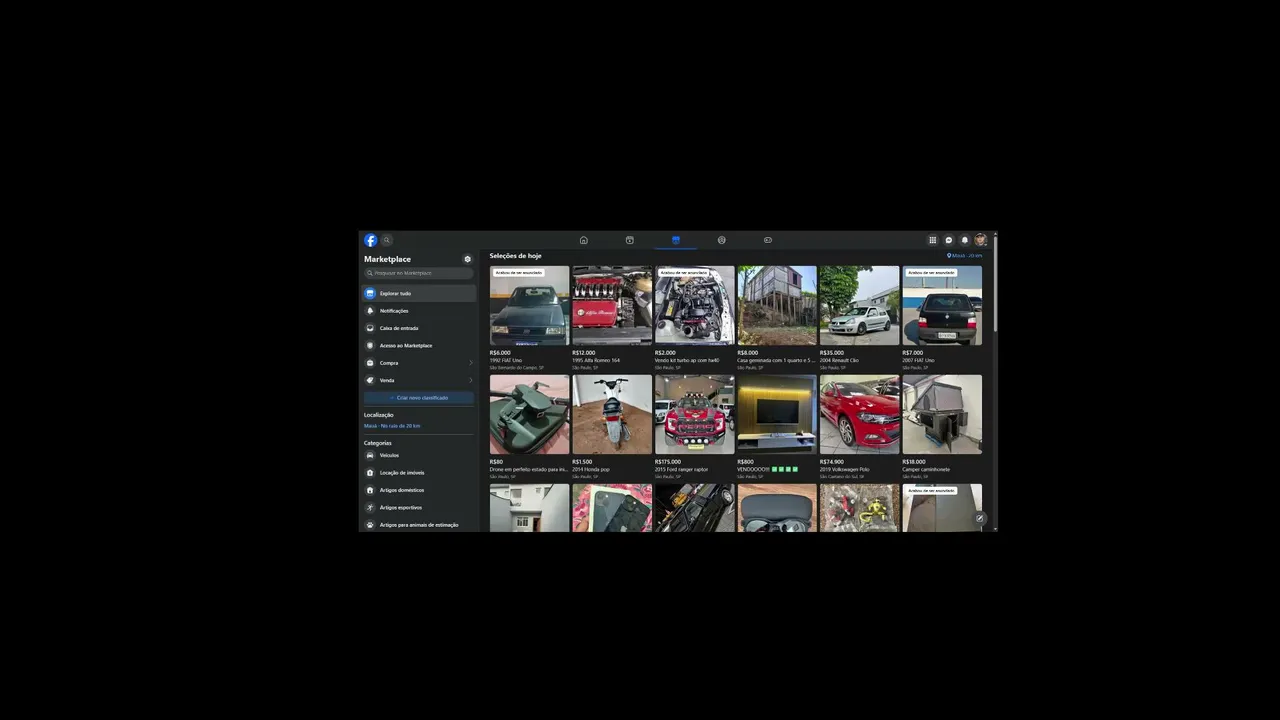
Task: Open Artigos esportivos category
Action: tap(419, 507)
